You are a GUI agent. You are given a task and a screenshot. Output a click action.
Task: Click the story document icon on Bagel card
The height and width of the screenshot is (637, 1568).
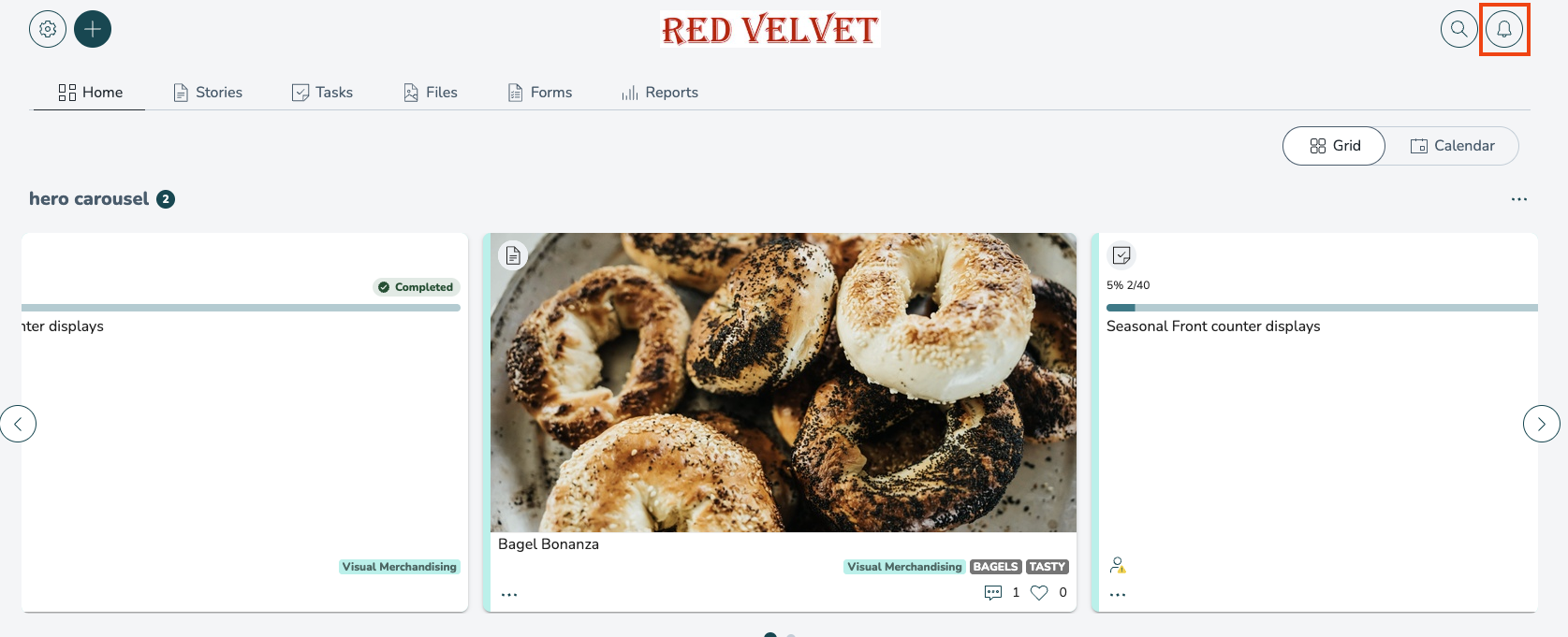pyautogui.click(x=513, y=255)
